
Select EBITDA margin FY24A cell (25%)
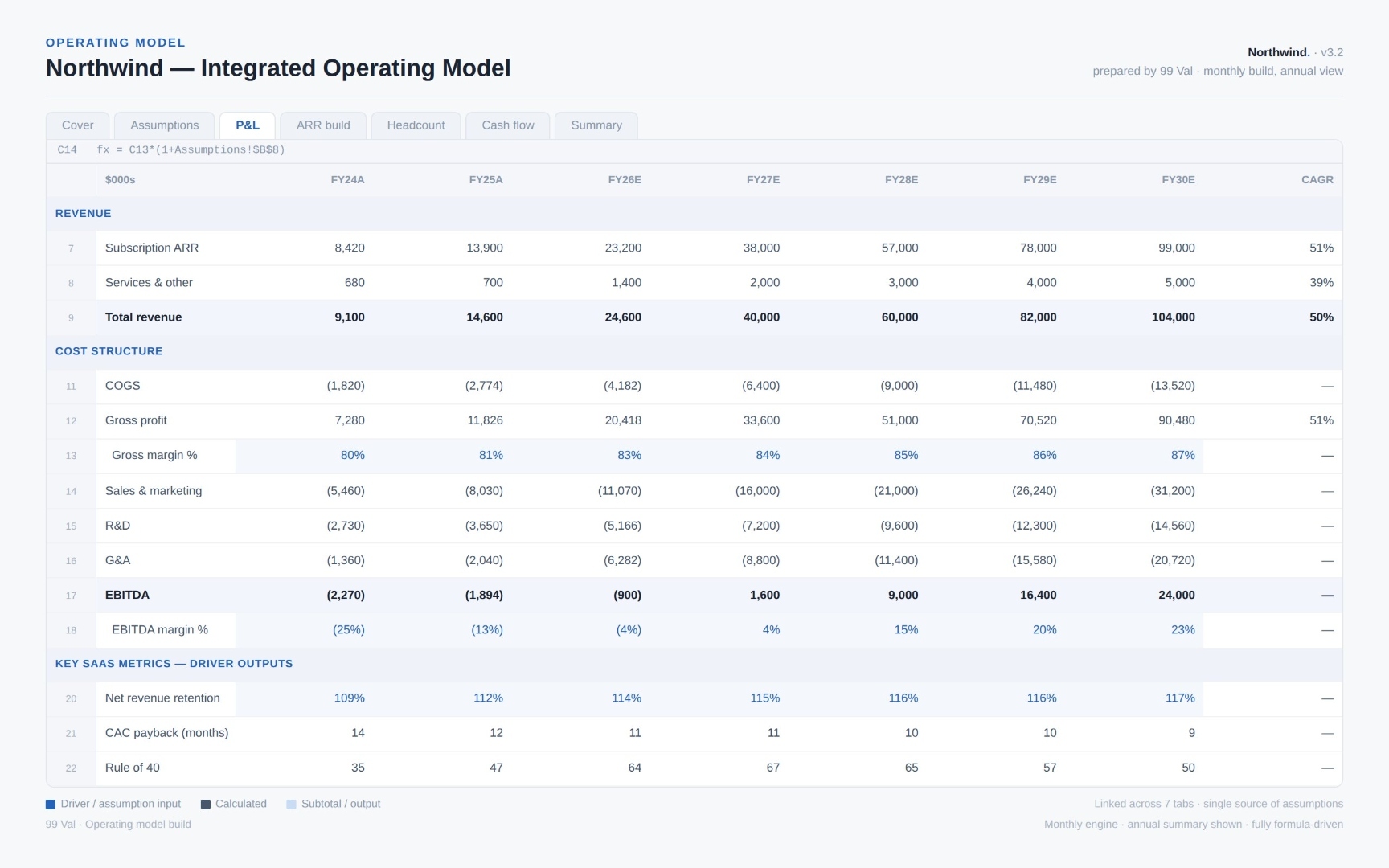tap(348, 629)
